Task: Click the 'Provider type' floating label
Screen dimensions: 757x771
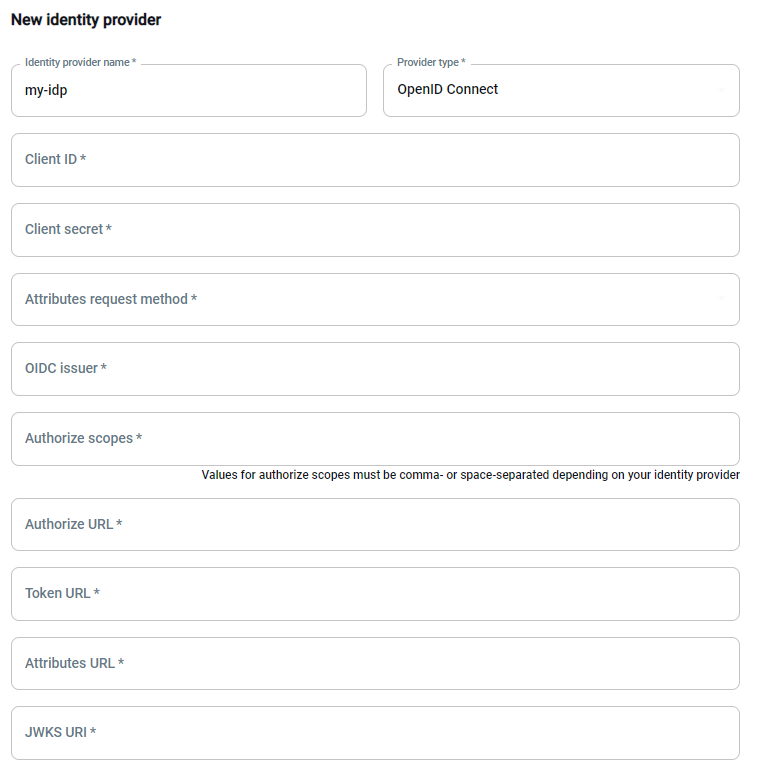Action: [x=431, y=62]
